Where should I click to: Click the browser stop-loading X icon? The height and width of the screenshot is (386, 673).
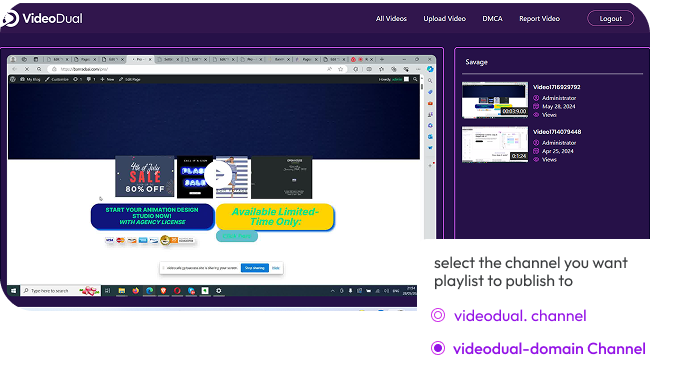click(x=27, y=69)
